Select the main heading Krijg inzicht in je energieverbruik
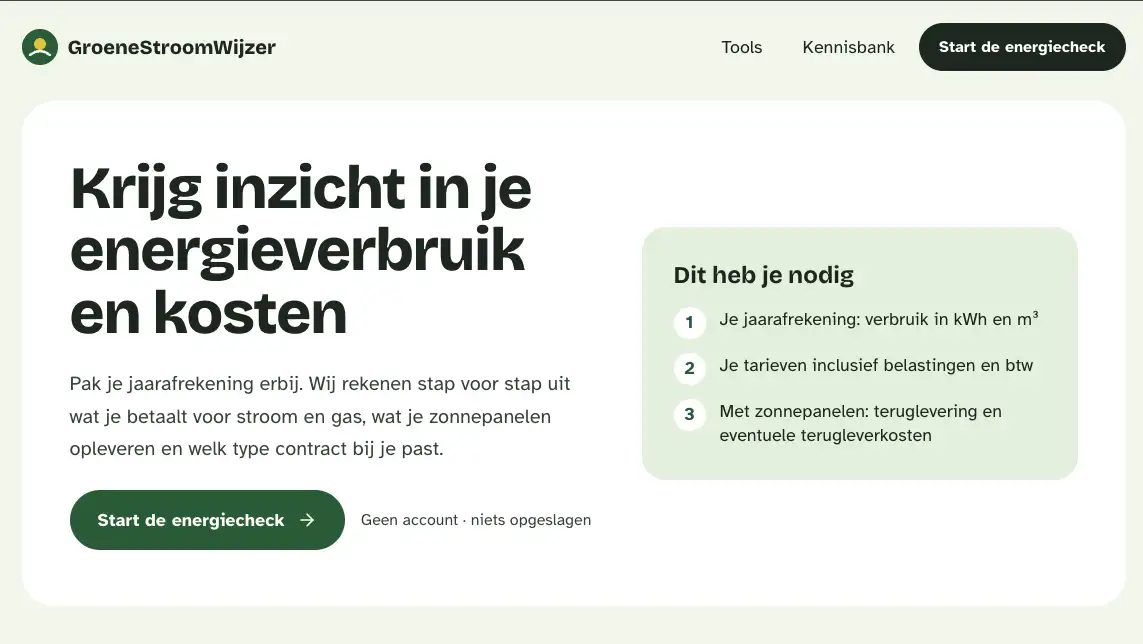The height and width of the screenshot is (644, 1143). [x=301, y=250]
